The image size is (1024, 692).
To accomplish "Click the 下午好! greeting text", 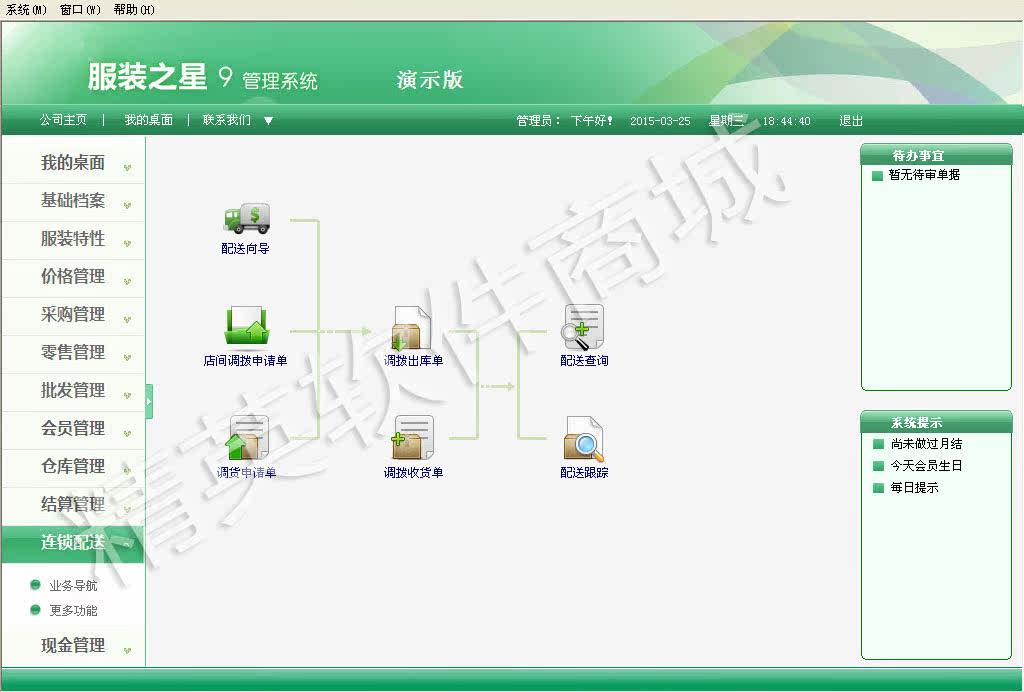I will pos(592,121).
